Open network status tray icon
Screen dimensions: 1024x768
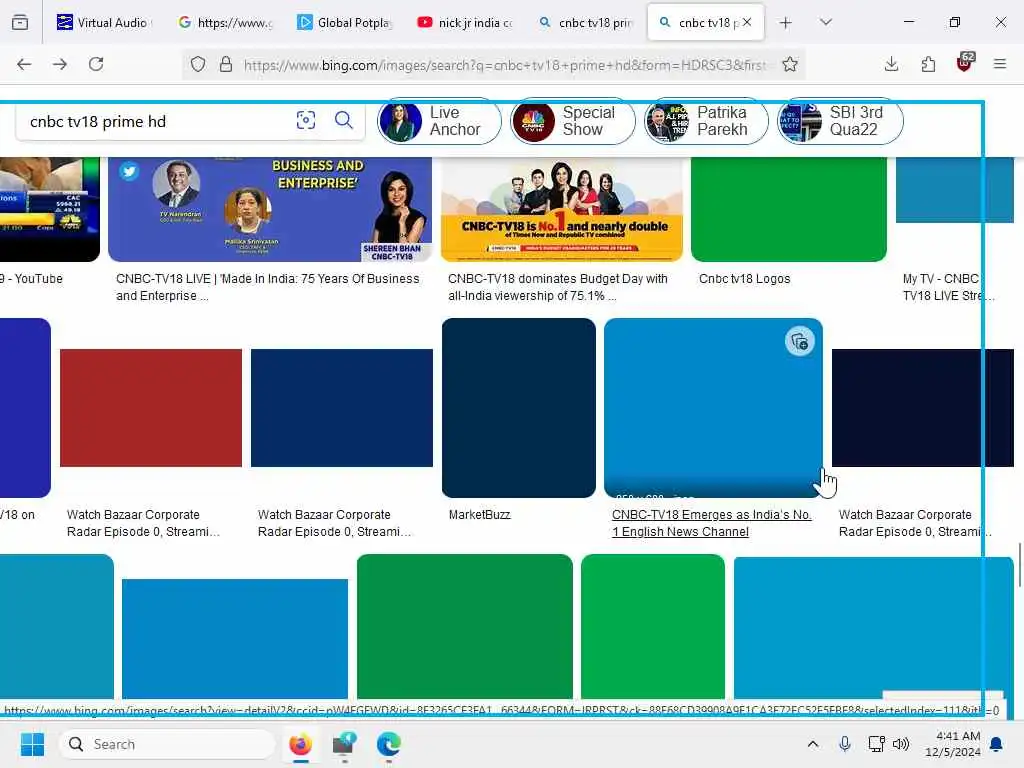876,744
